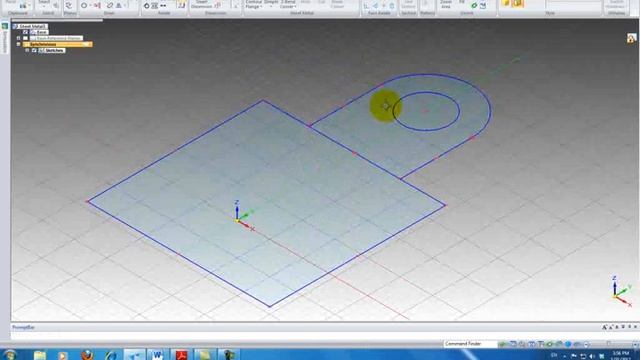
Task: Click the volume icon in system tray
Action: pyautogui.click(x=592, y=356)
